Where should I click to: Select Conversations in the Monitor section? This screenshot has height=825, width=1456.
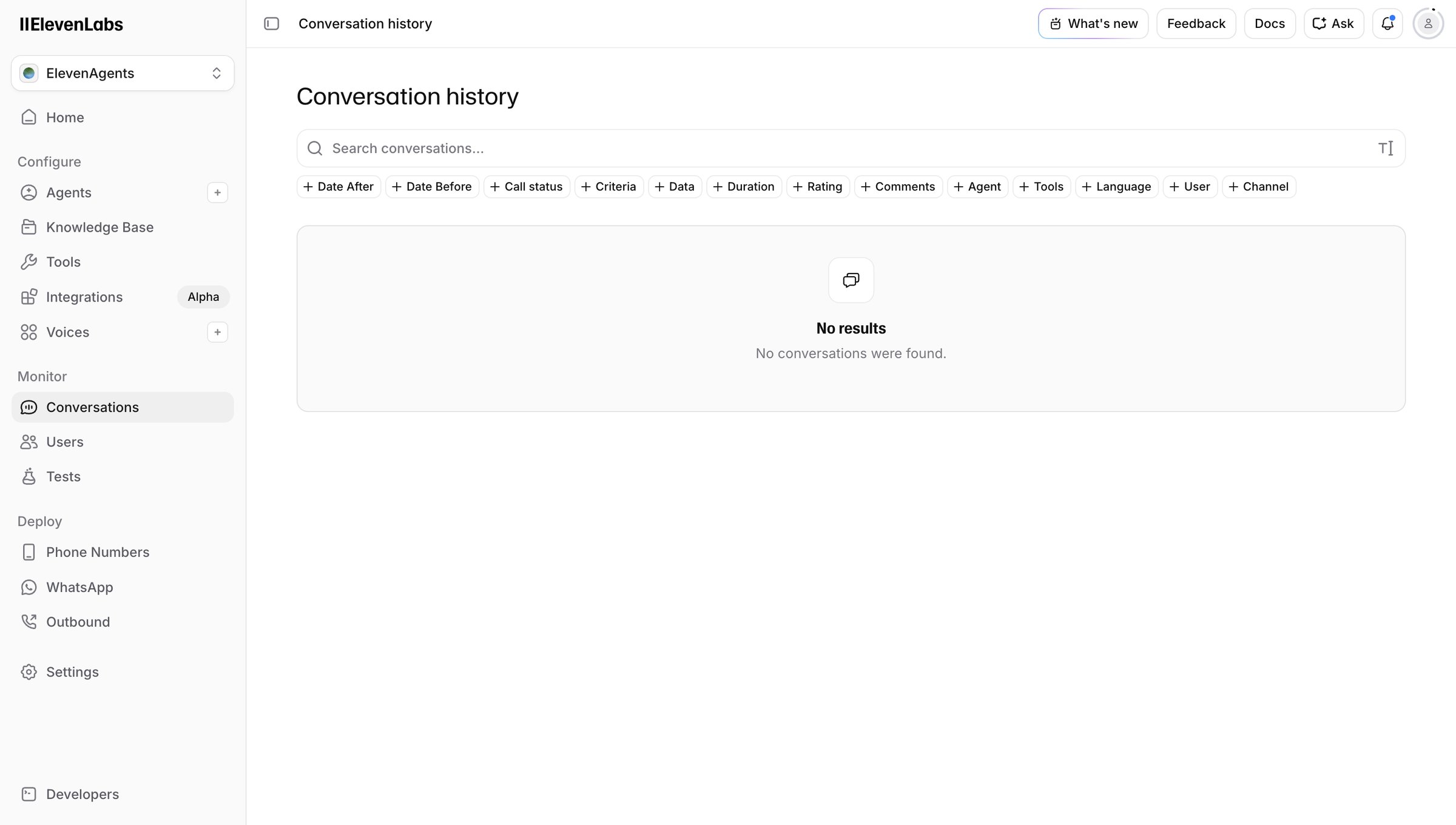pos(123,408)
